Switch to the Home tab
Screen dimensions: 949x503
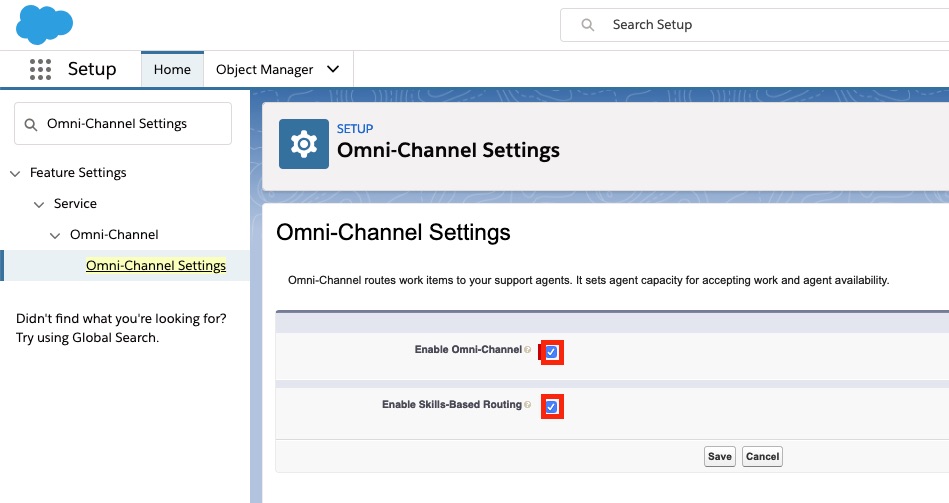tap(172, 70)
